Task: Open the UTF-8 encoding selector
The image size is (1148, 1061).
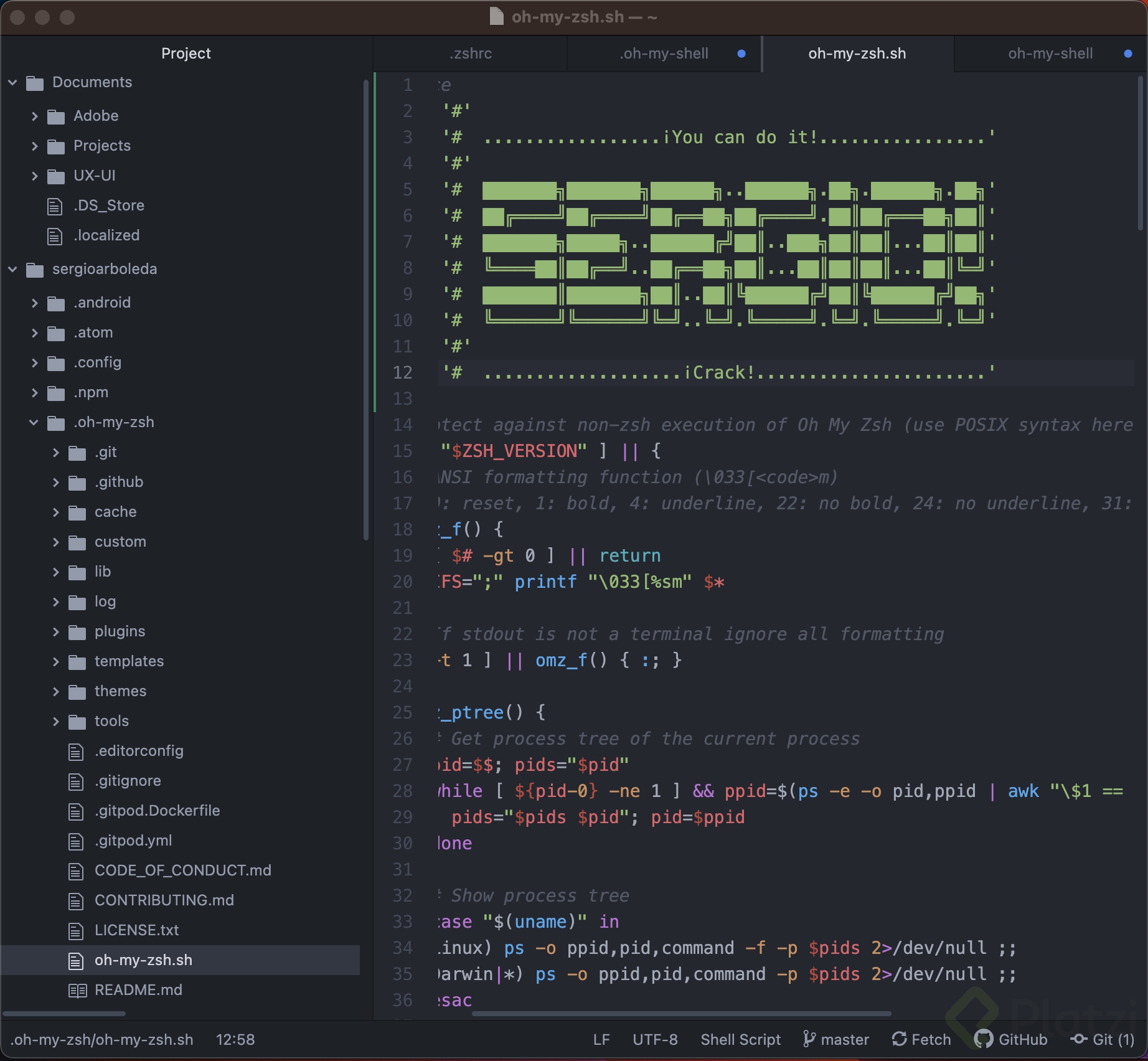Action: tap(655, 1039)
